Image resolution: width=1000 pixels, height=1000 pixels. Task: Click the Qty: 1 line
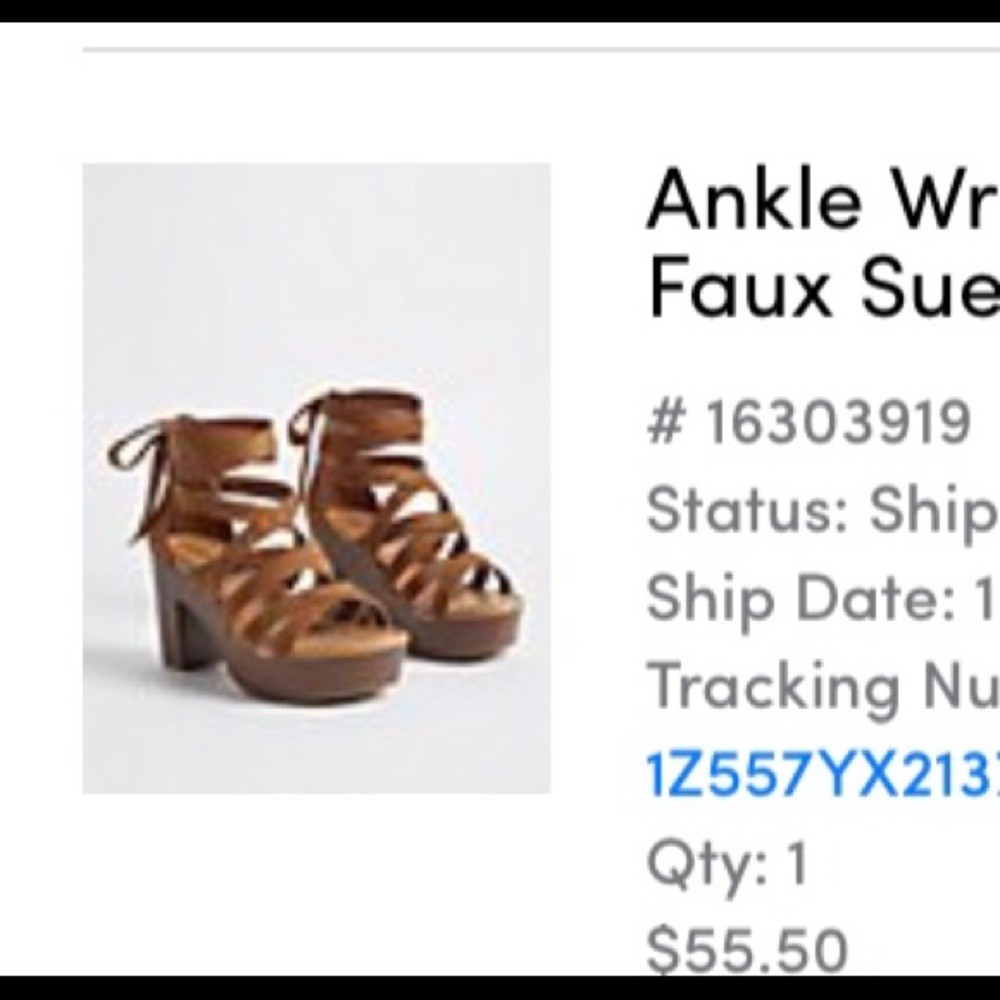tap(727, 862)
